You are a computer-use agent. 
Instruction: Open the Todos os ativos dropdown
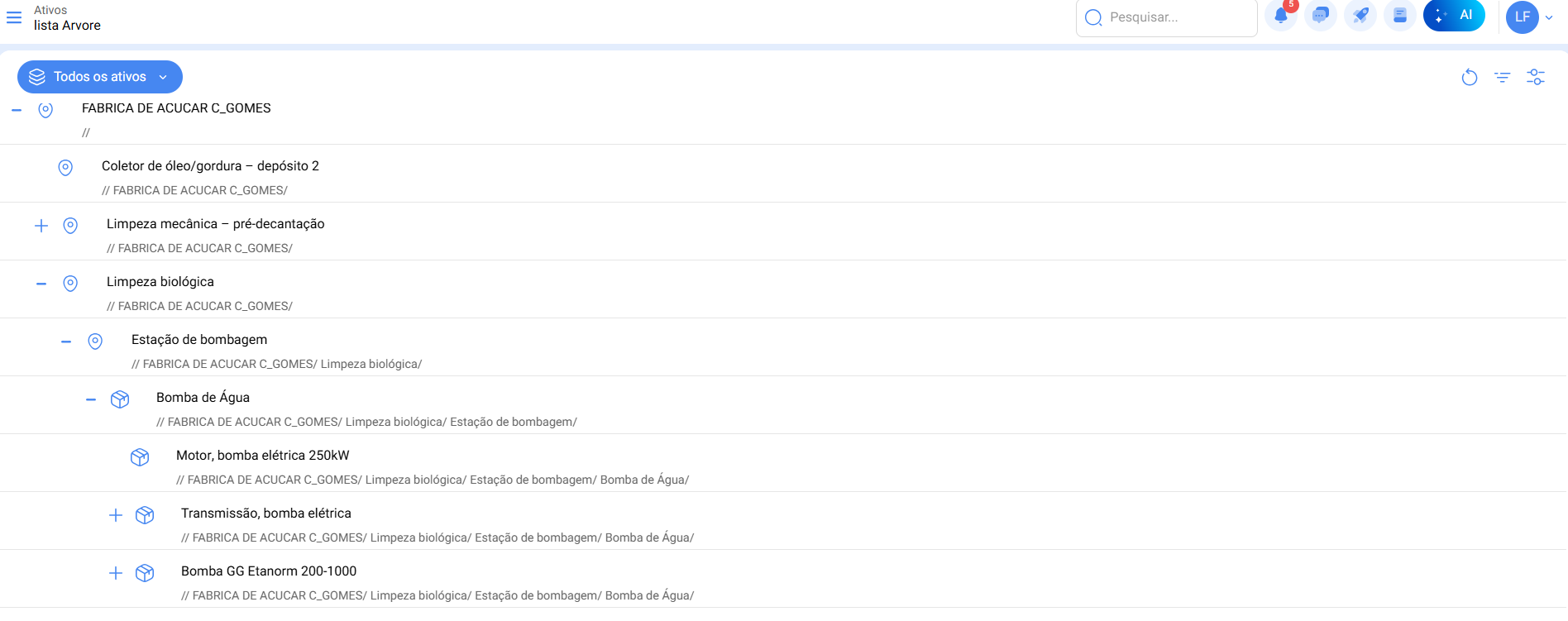tap(100, 77)
